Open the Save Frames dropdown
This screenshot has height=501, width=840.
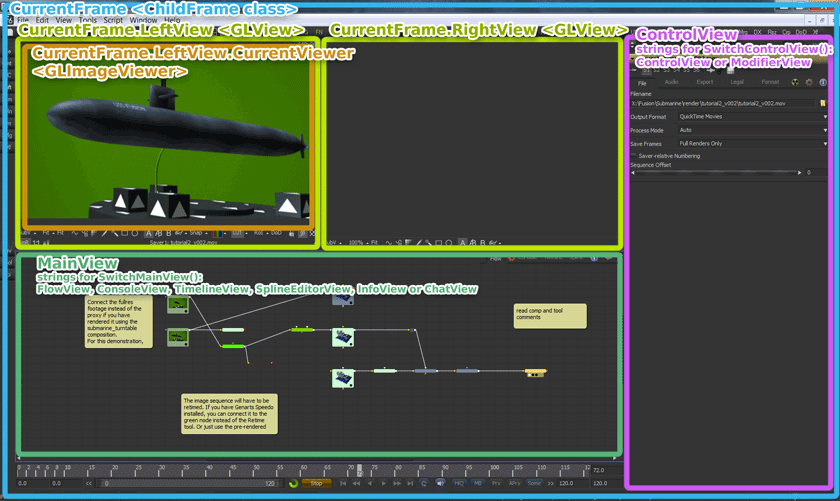pyautogui.click(x=752, y=143)
